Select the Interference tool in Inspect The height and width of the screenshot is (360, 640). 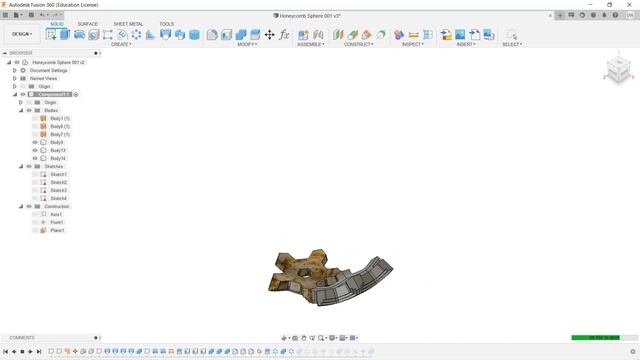[x=399, y=35]
